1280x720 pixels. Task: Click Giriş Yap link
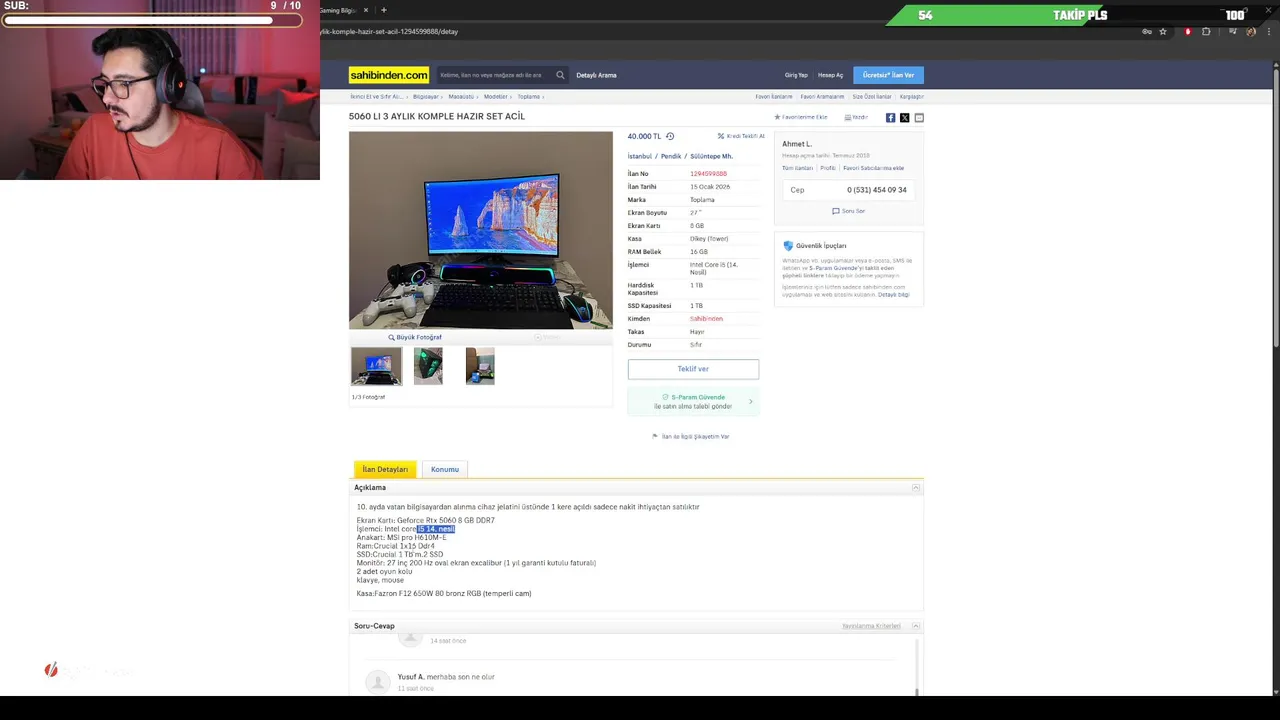pyautogui.click(x=796, y=75)
